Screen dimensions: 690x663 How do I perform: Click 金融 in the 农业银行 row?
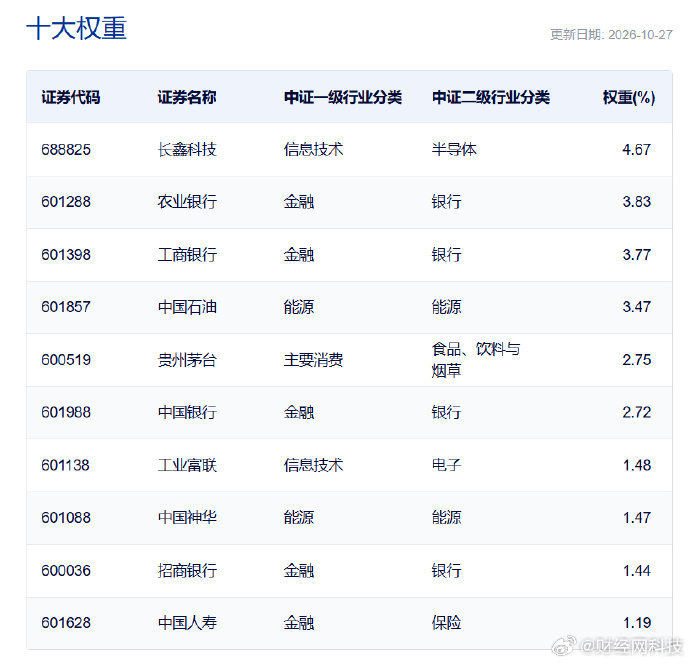(299, 202)
